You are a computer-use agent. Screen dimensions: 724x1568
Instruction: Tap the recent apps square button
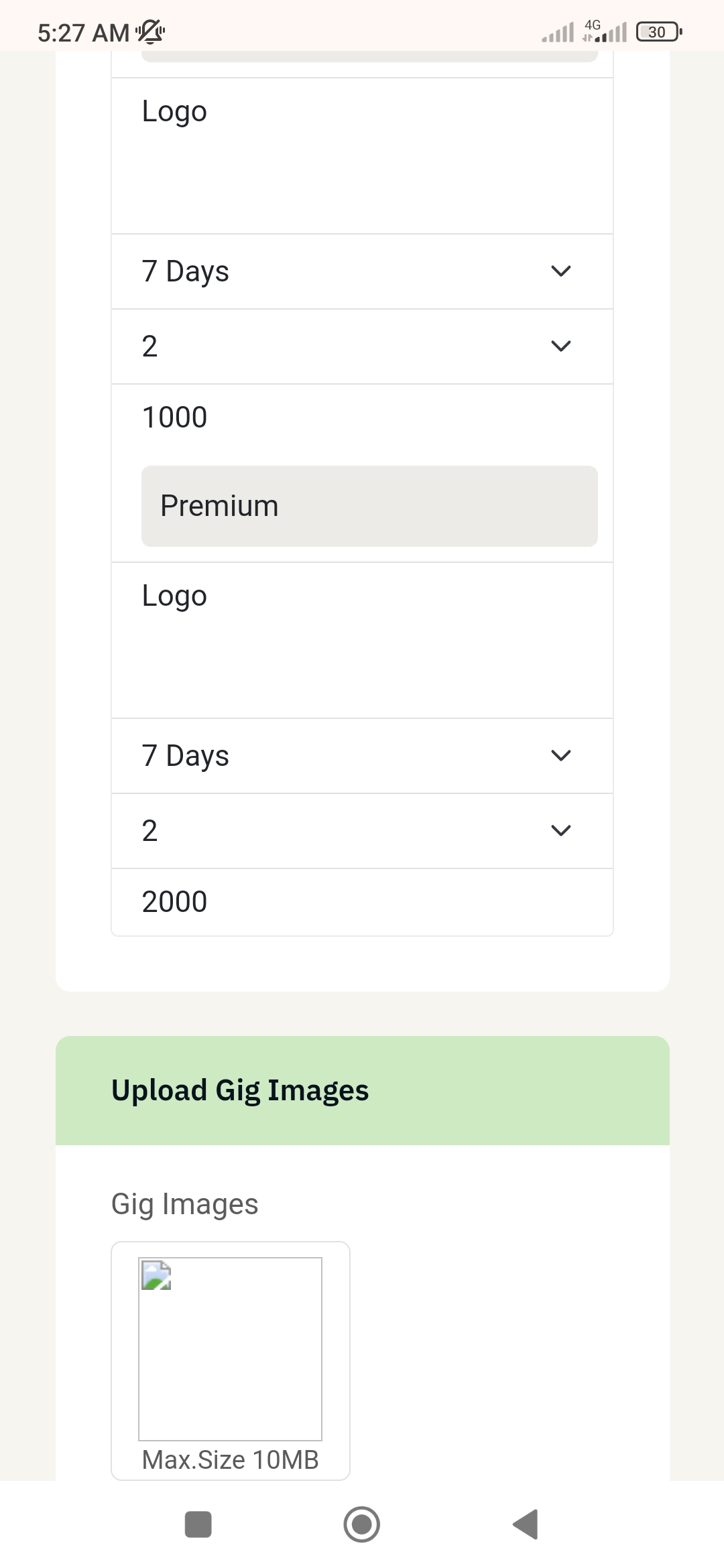tap(198, 1524)
